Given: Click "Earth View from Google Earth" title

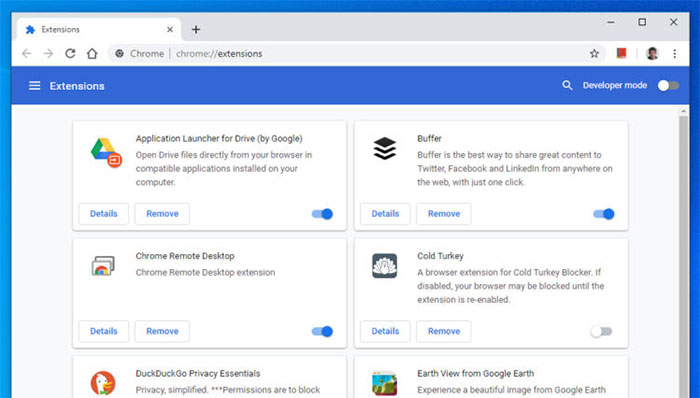Looking at the screenshot, I should [475, 373].
